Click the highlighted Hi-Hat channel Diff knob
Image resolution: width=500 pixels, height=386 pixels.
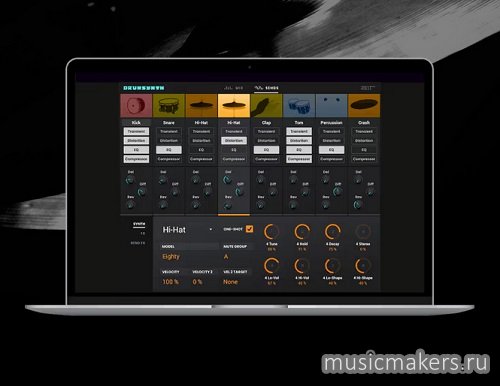tap(240, 192)
